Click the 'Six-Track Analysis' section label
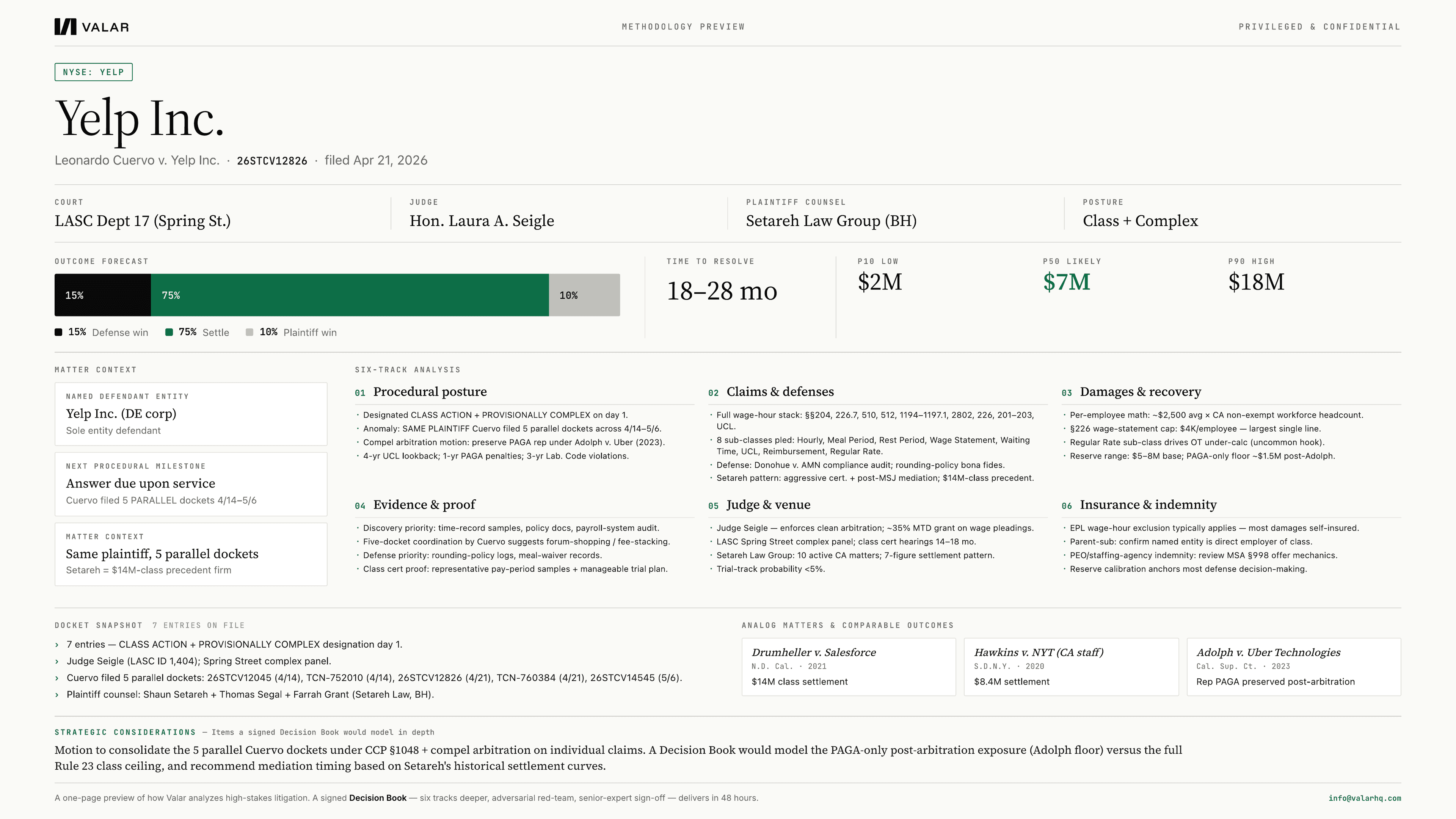 point(408,370)
